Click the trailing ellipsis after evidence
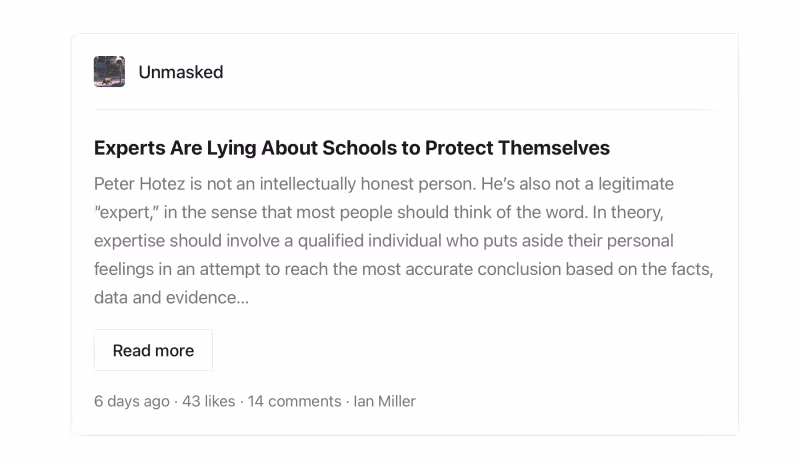The height and width of the screenshot is (462, 800). point(243,298)
